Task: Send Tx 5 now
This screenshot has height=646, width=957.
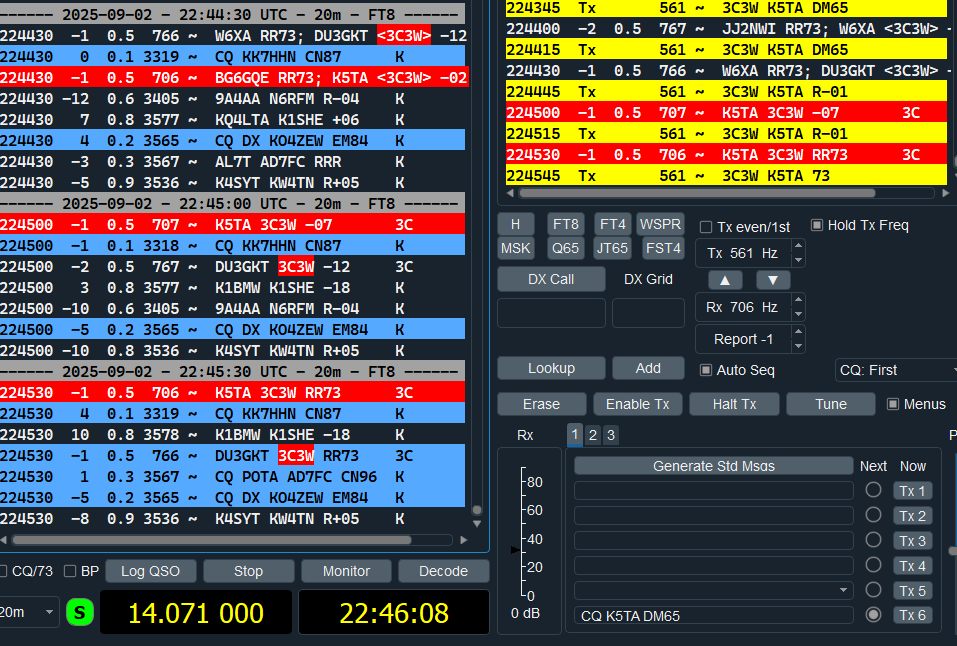Action: click(912, 591)
